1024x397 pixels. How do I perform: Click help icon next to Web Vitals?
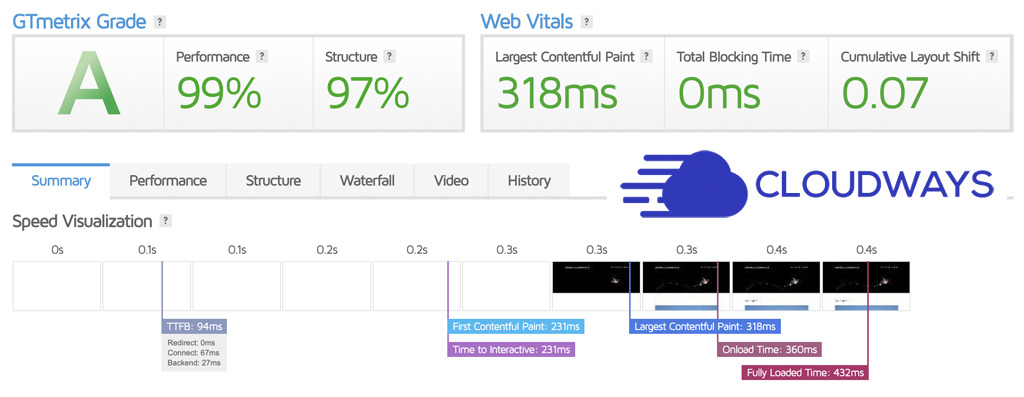pyautogui.click(x=586, y=22)
